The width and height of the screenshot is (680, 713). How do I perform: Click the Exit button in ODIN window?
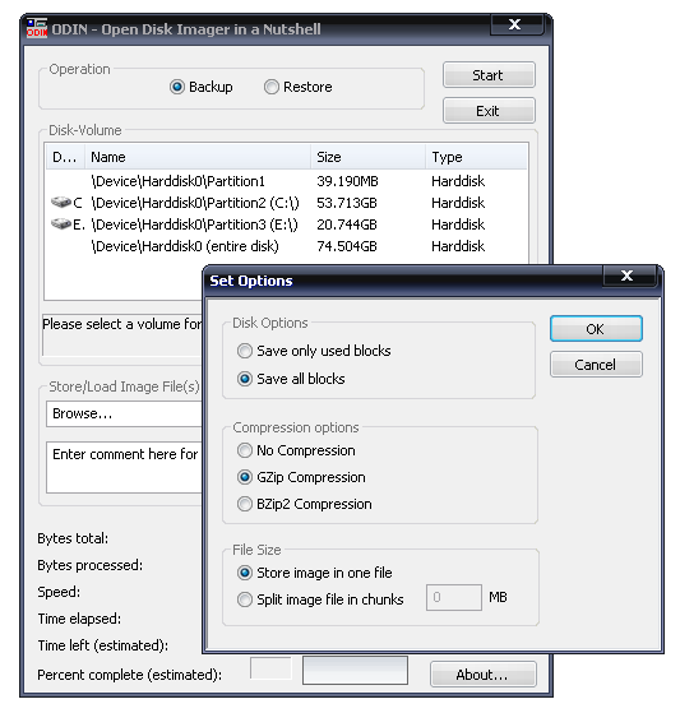click(x=489, y=110)
